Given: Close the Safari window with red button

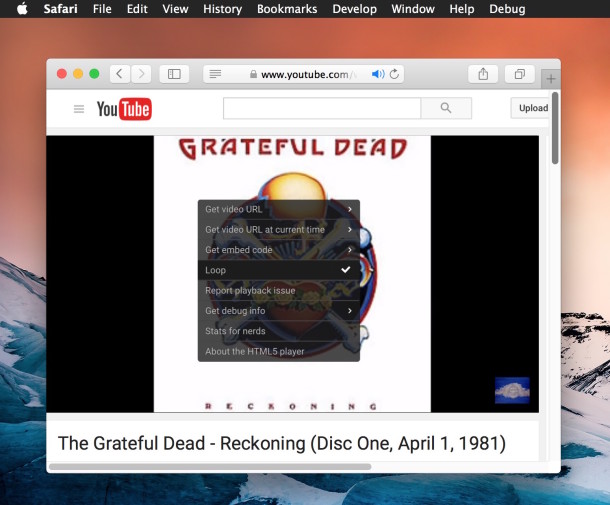Looking at the screenshot, I should [x=61, y=74].
